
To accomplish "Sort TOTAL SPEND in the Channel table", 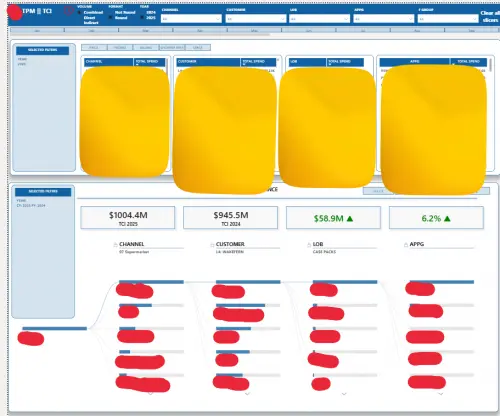I will tap(150, 62).
